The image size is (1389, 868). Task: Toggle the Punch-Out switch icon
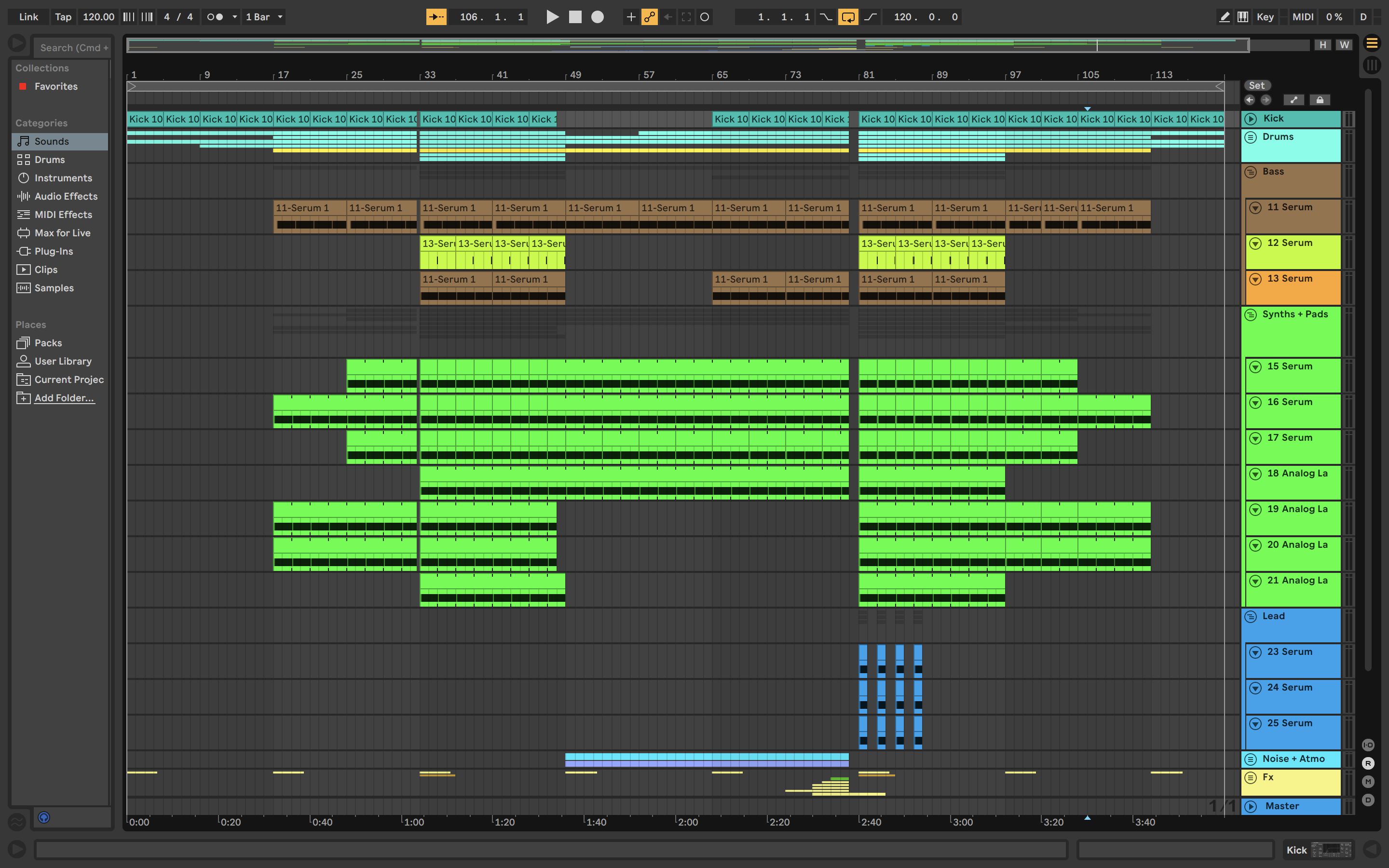click(870, 17)
